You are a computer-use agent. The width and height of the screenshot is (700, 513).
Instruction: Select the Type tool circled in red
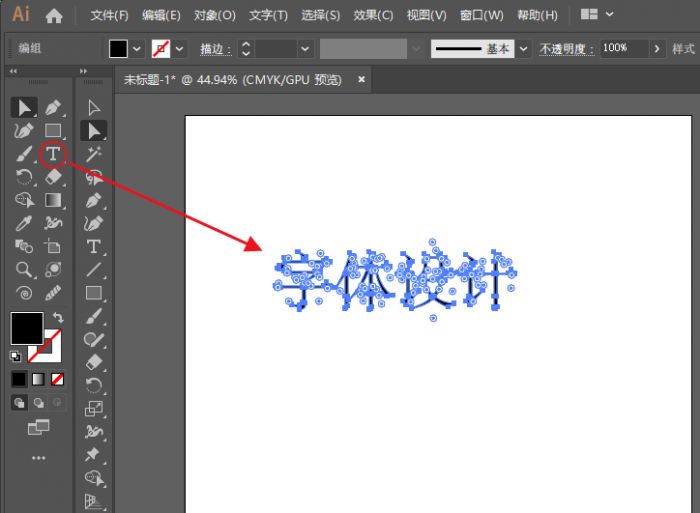[53, 154]
